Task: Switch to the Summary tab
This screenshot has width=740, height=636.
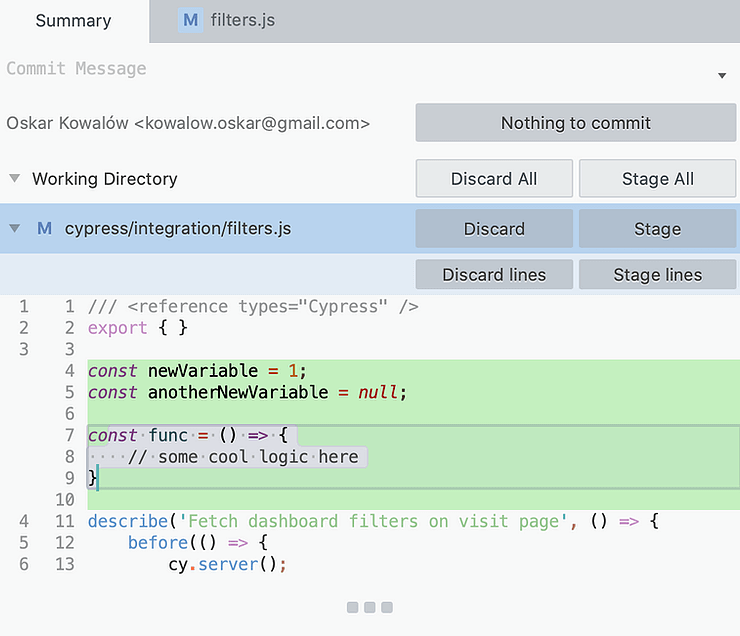Action: (74, 21)
